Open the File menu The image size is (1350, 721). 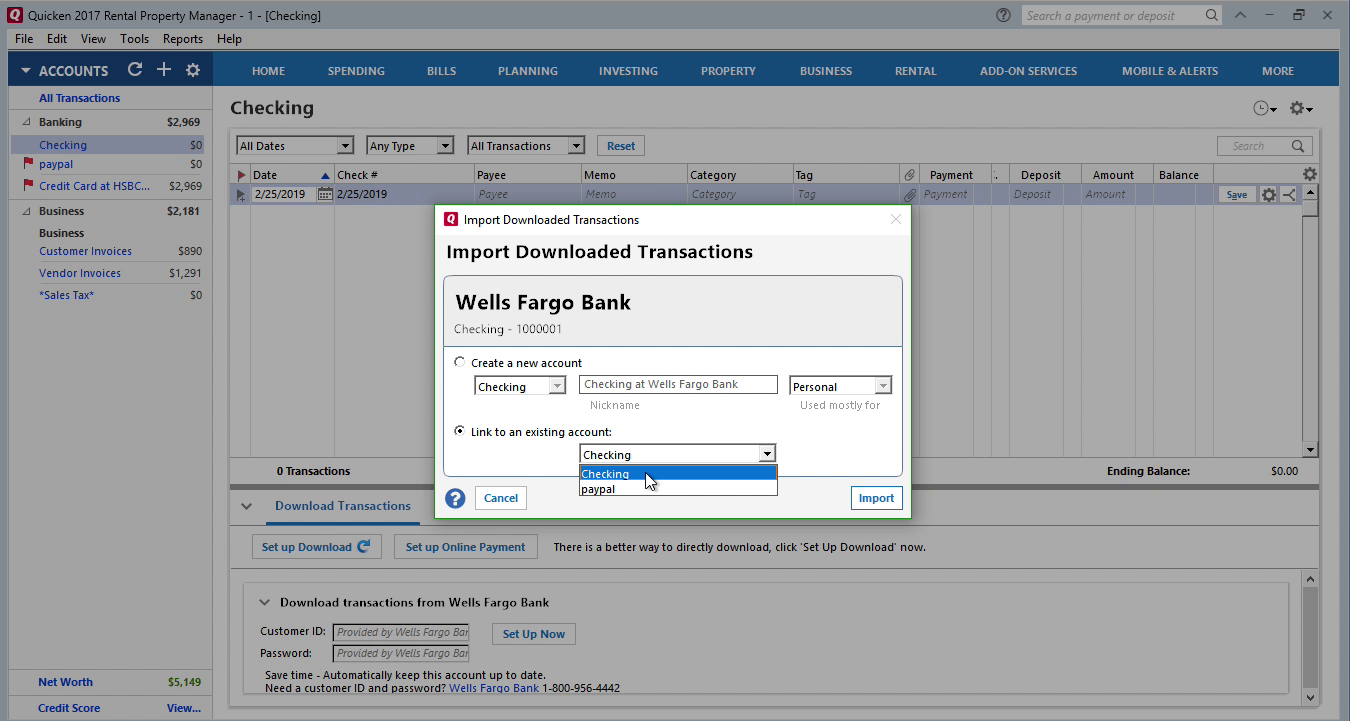[x=24, y=39]
